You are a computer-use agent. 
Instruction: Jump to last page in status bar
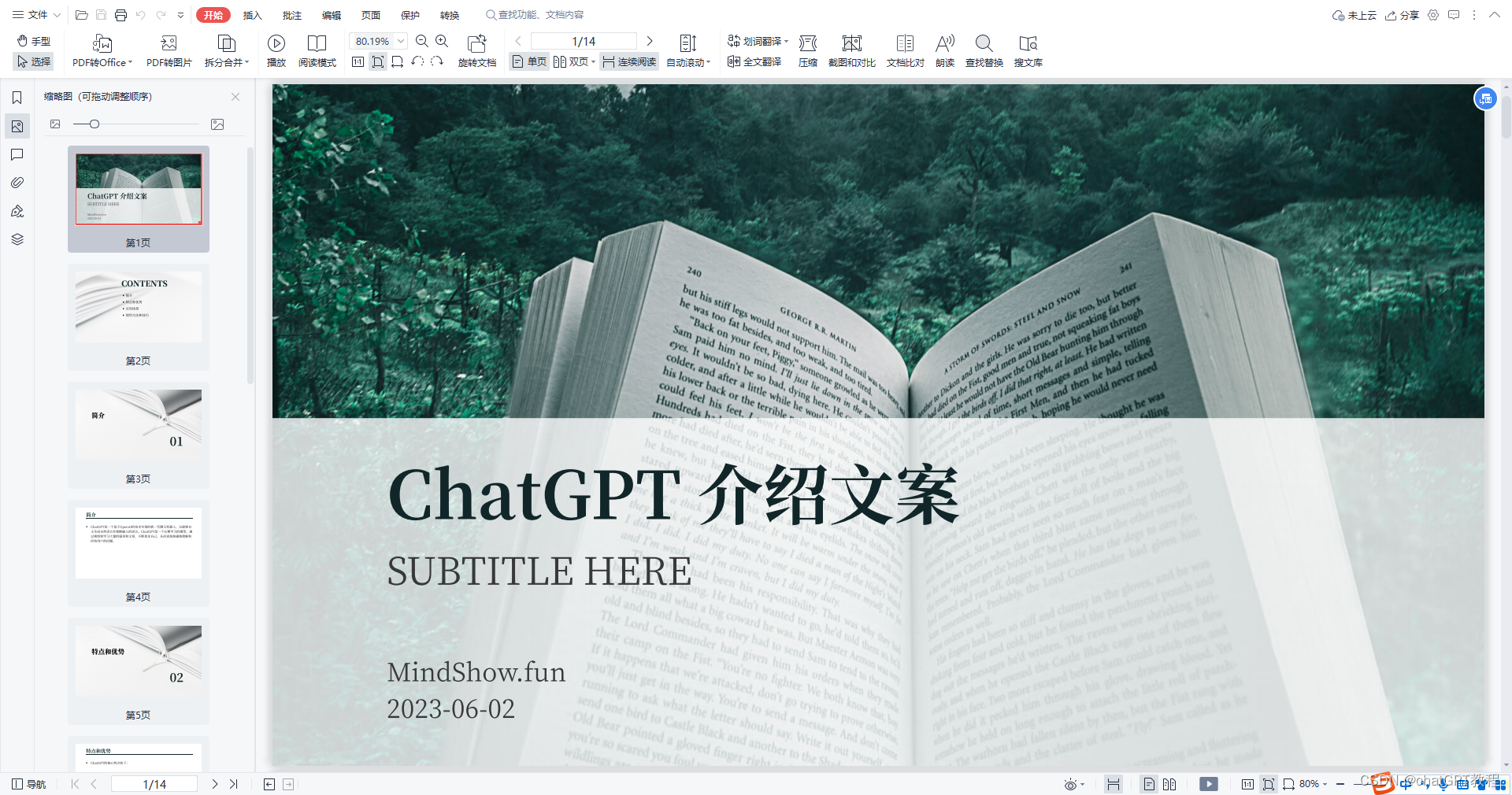point(234,784)
